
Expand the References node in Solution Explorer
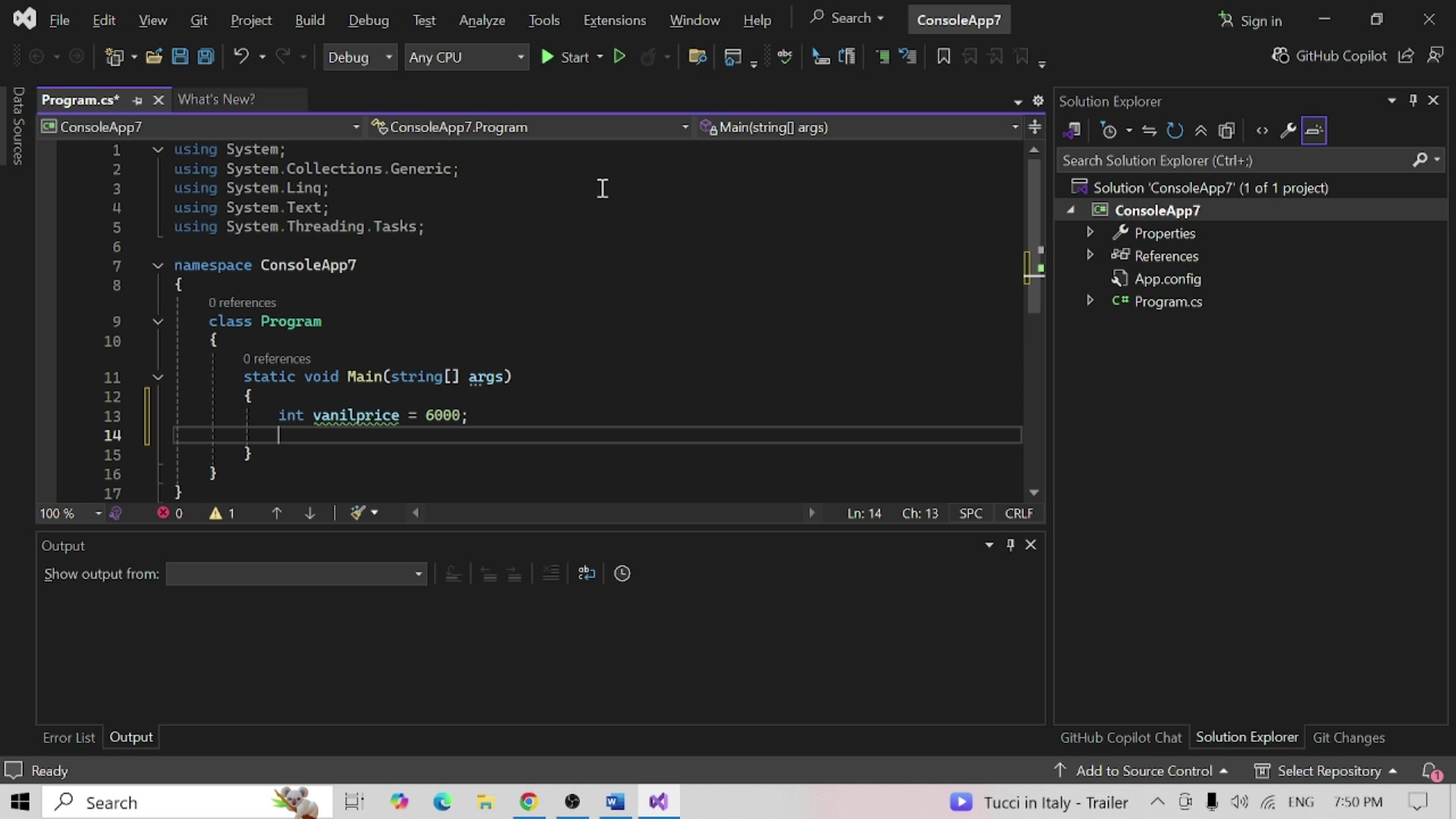click(x=1090, y=255)
